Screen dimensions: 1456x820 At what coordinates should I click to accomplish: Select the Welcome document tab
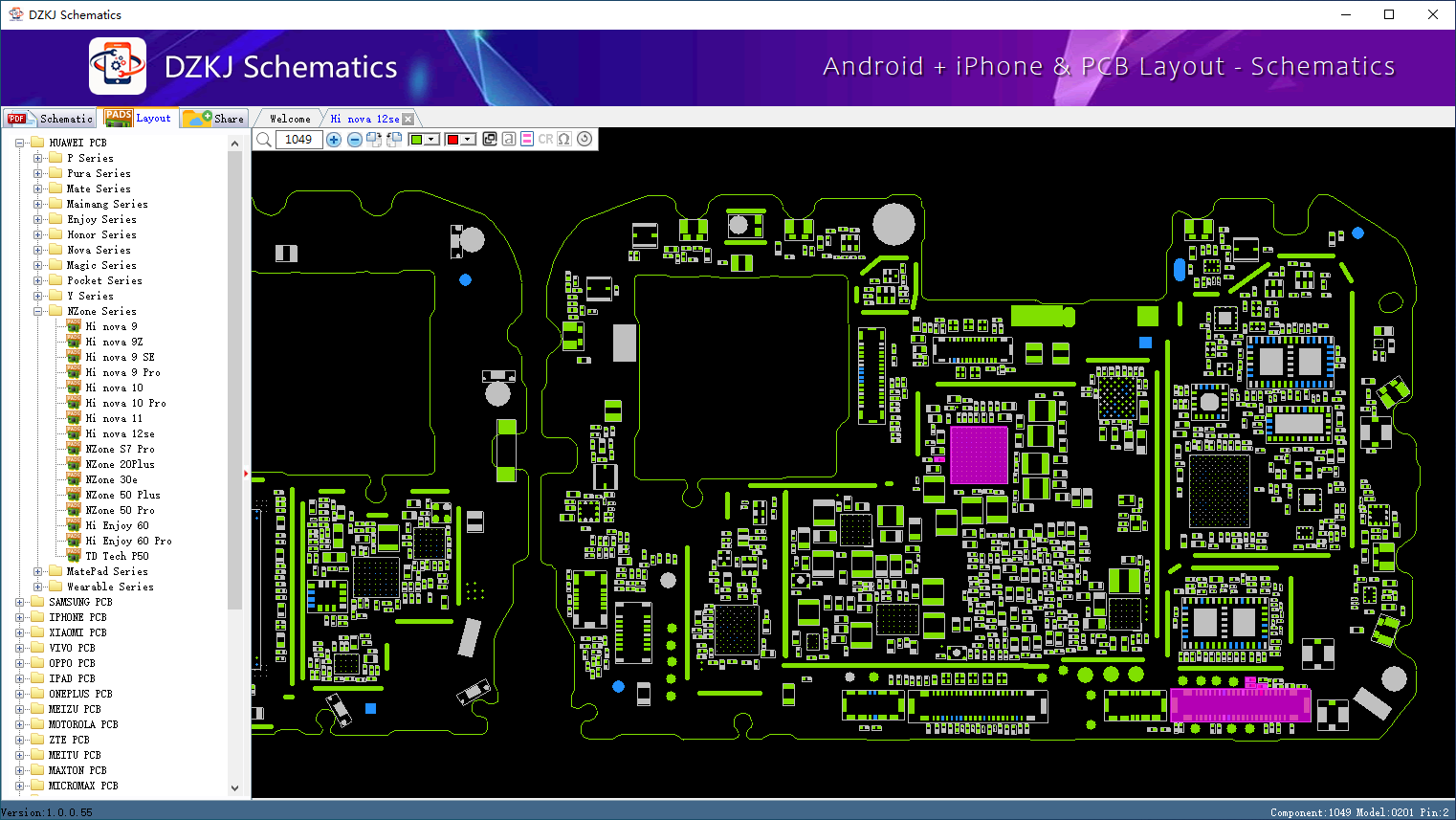[x=290, y=119]
